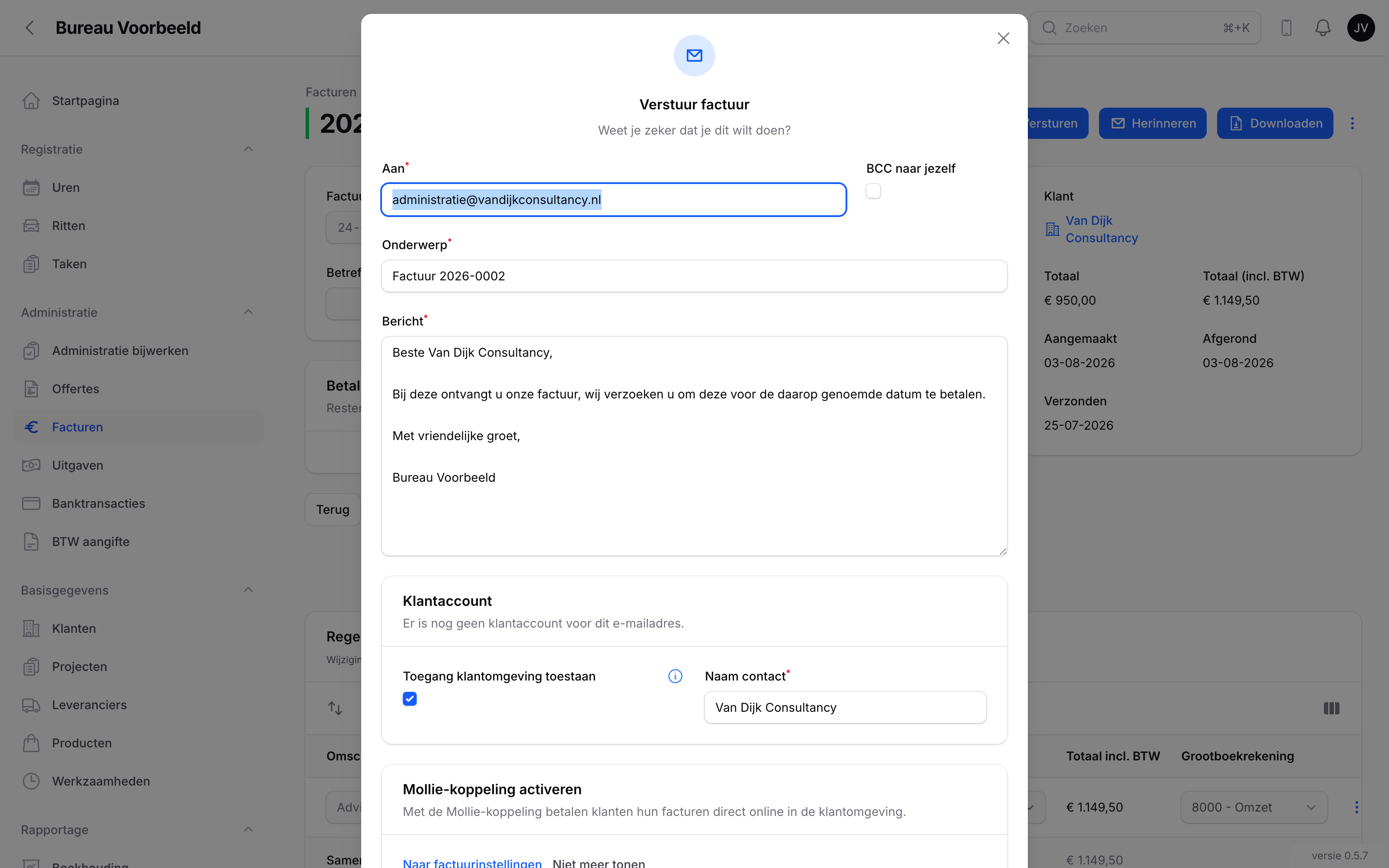Uncheck Toegang klantomgeving toestaan

coord(410,699)
